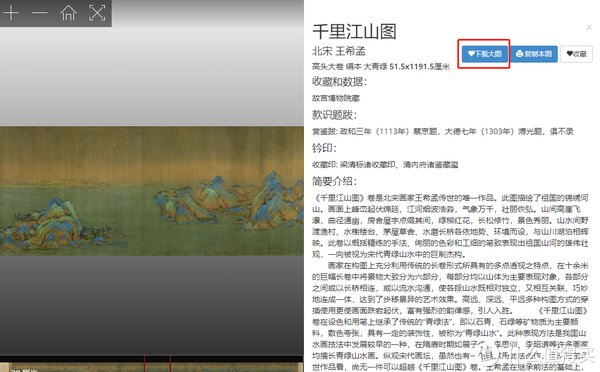
Task: Click the 收藏和数据 heading
Action: 339,82
